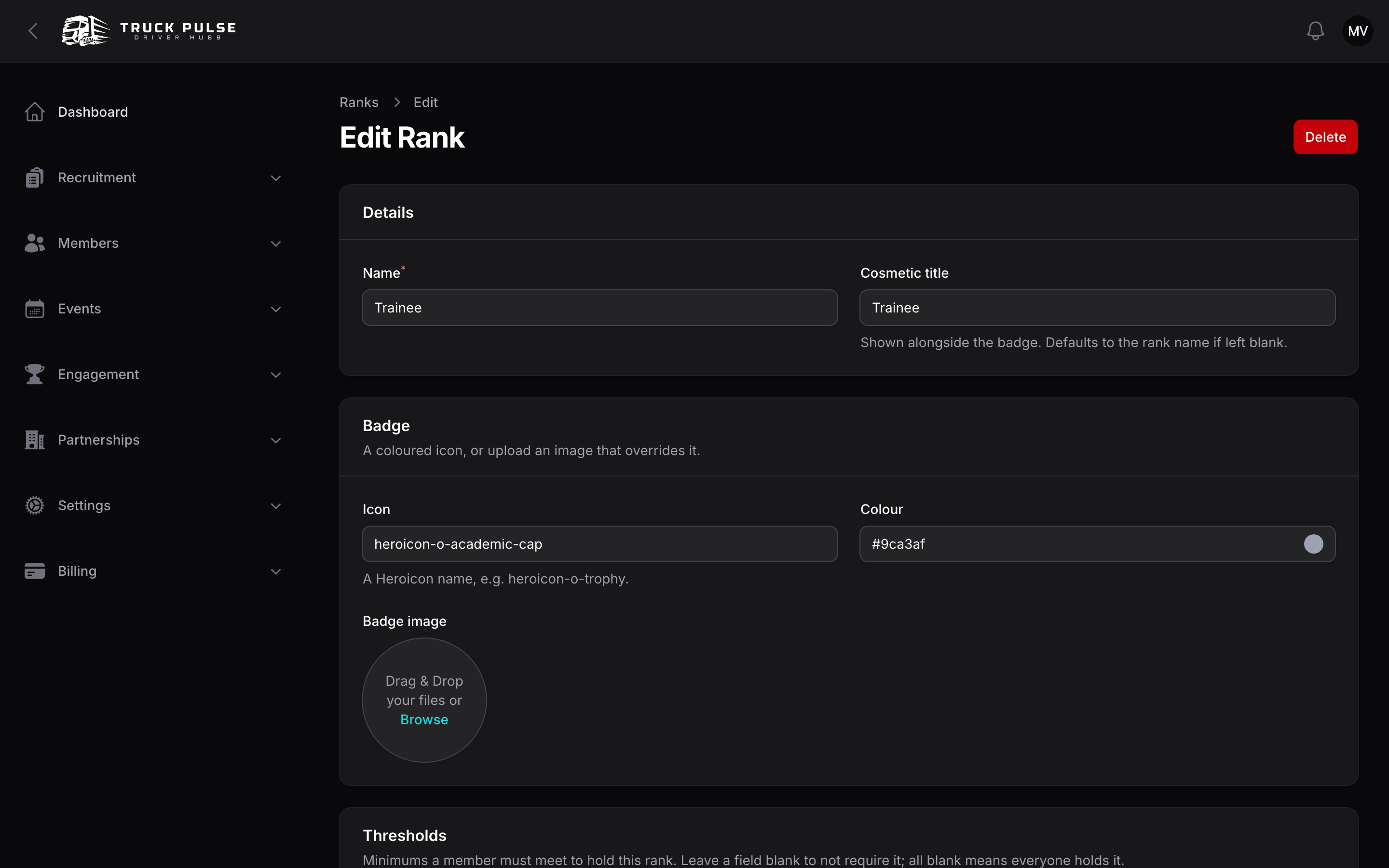
Task: Click the Thresholds section heading
Action: [405, 835]
